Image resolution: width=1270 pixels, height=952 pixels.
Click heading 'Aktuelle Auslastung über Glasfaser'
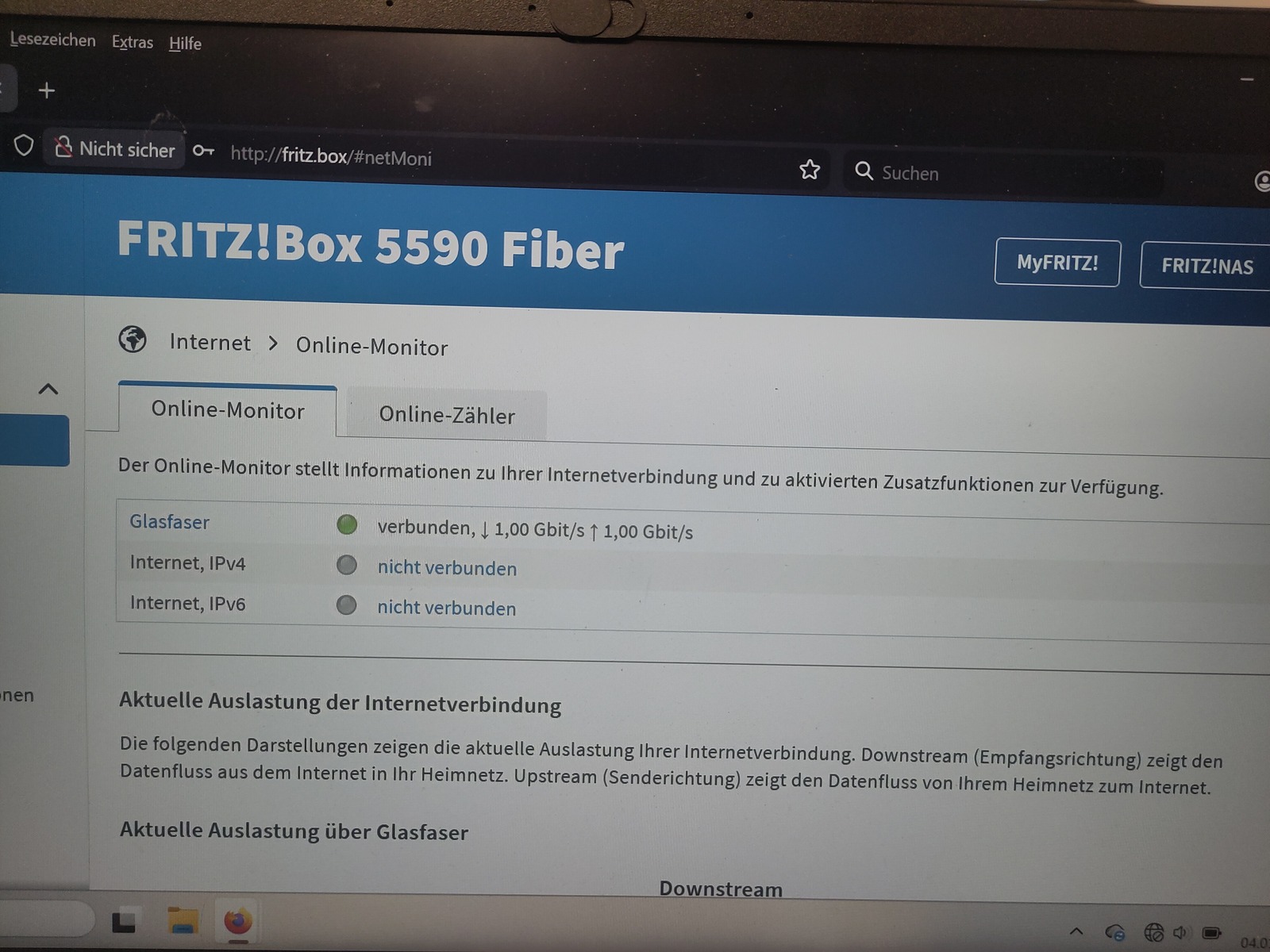pos(294,831)
